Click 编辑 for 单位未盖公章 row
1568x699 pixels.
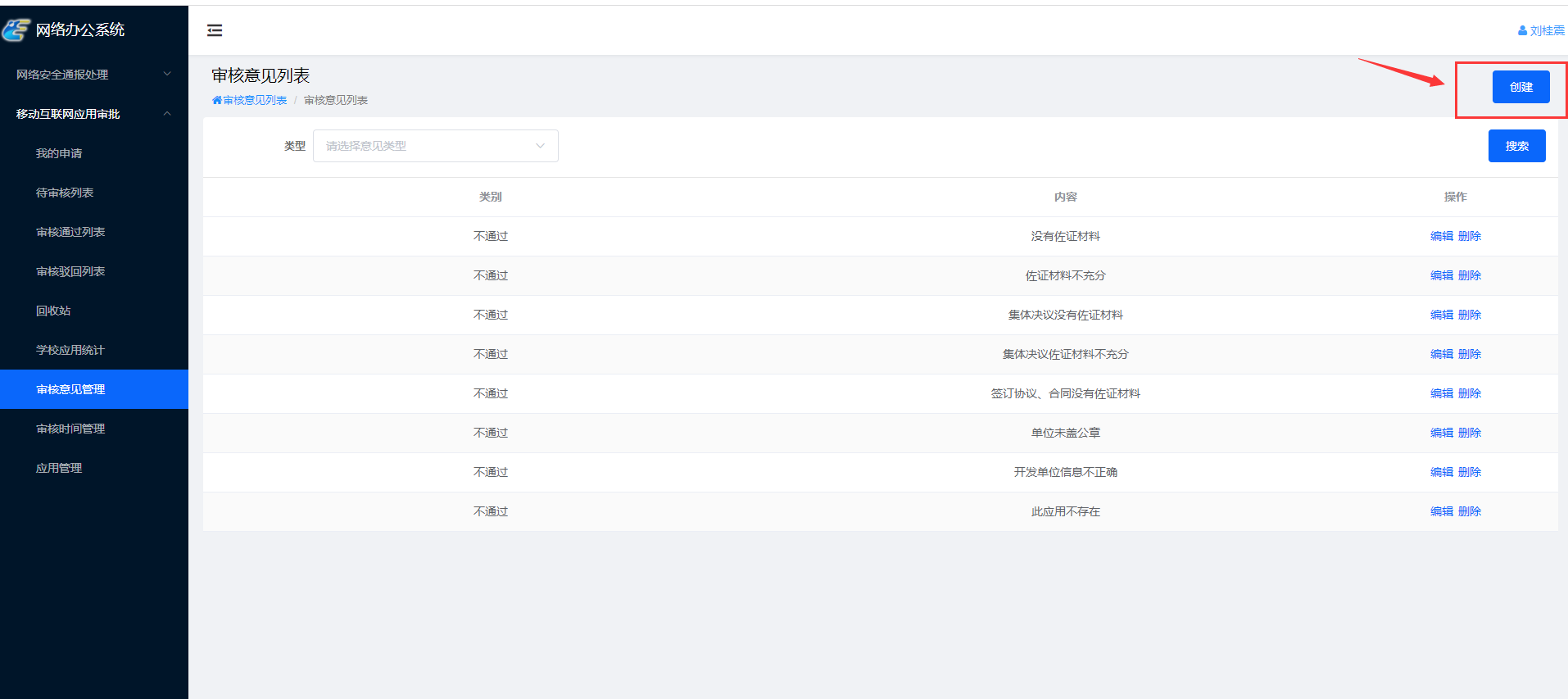coord(1441,433)
